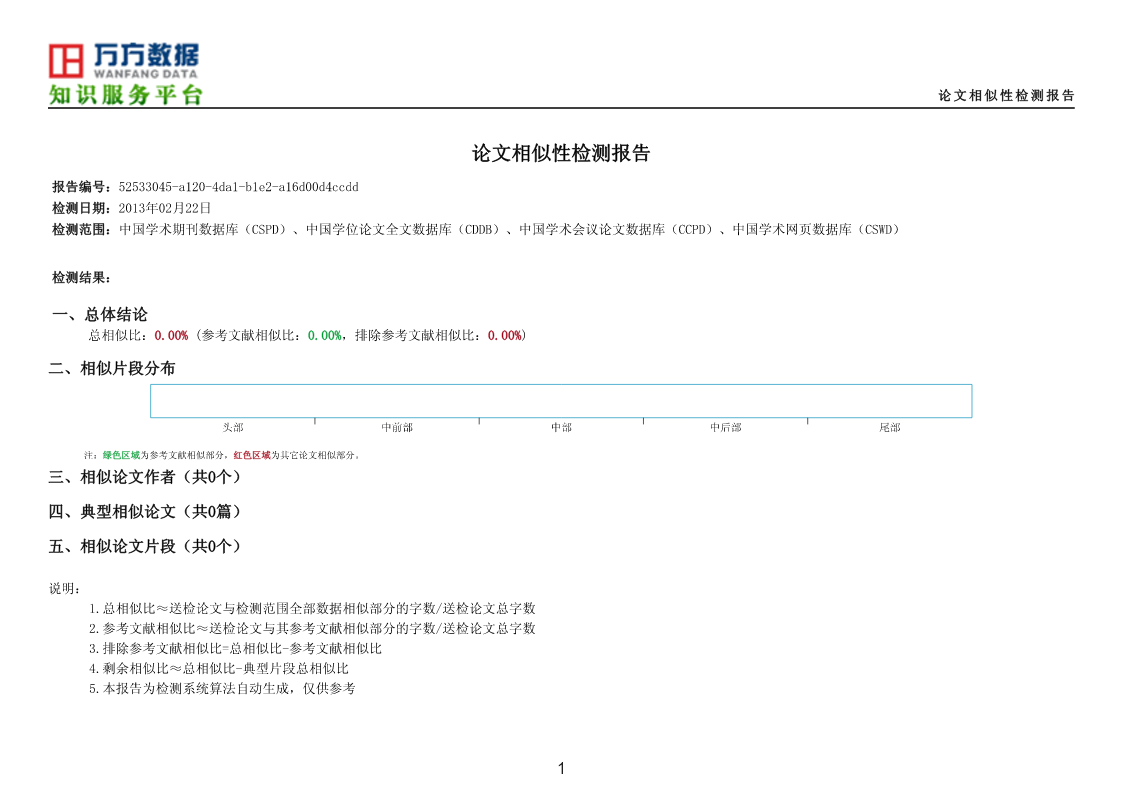Click note 1 defining 总相似比
1123x794 pixels.
pyautogui.click(x=312, y=609)
